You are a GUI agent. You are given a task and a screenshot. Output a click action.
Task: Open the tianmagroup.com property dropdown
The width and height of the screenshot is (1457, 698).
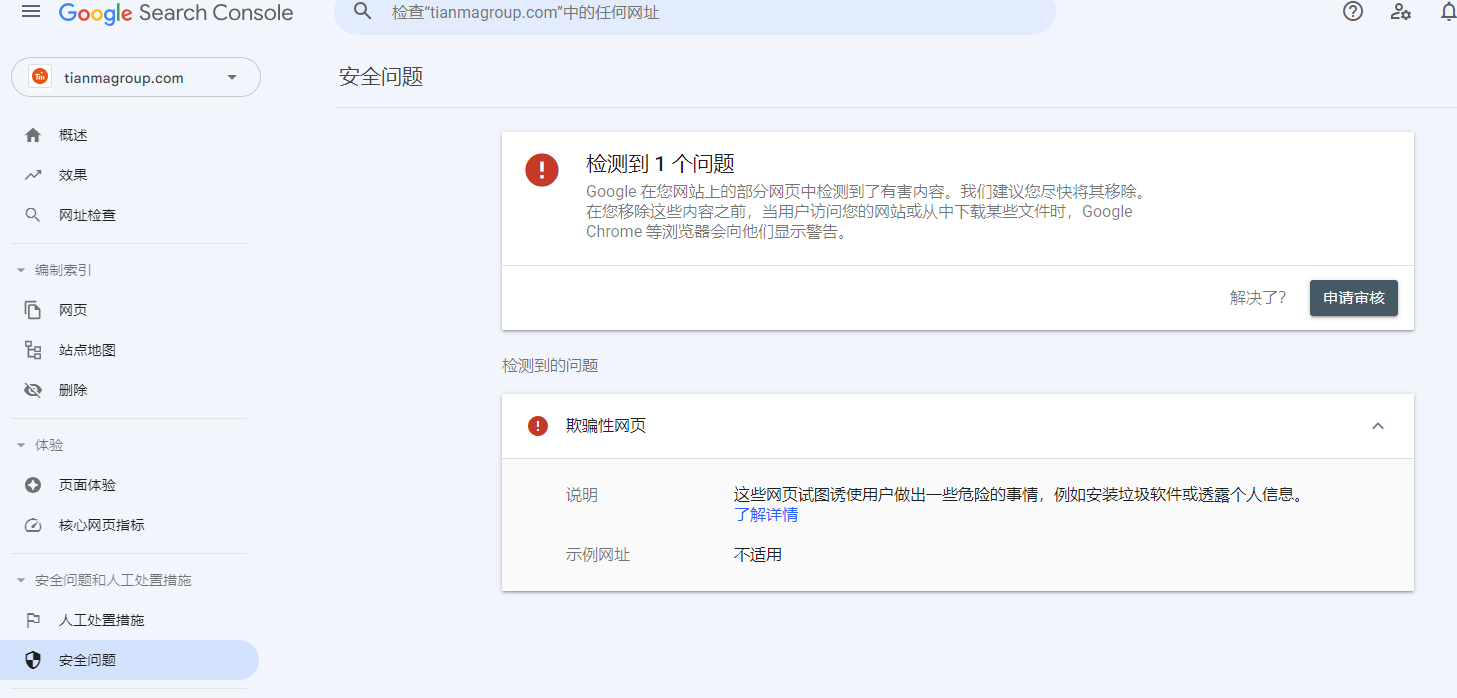click(135, 77)
